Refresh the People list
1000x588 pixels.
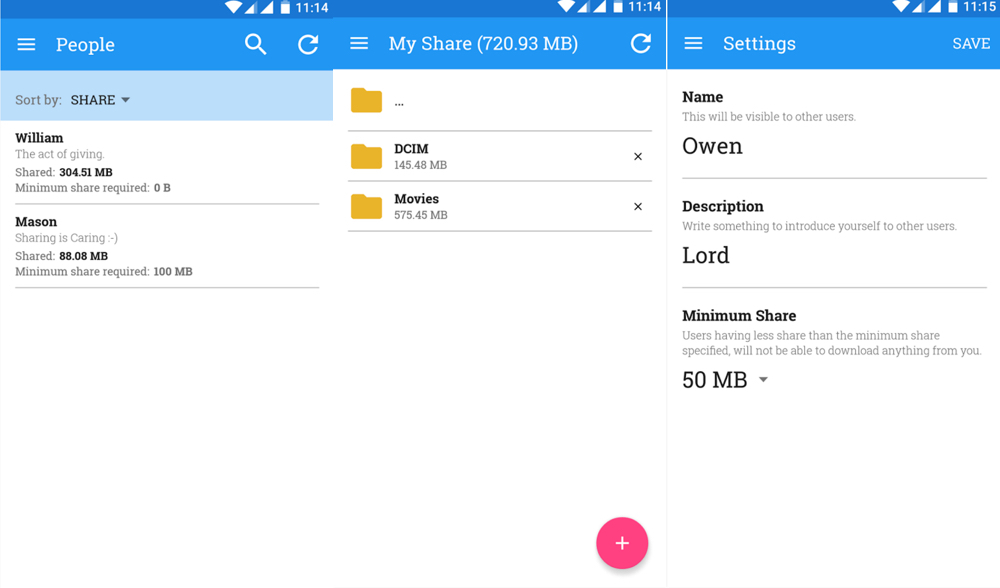click(x=308, y=44)
